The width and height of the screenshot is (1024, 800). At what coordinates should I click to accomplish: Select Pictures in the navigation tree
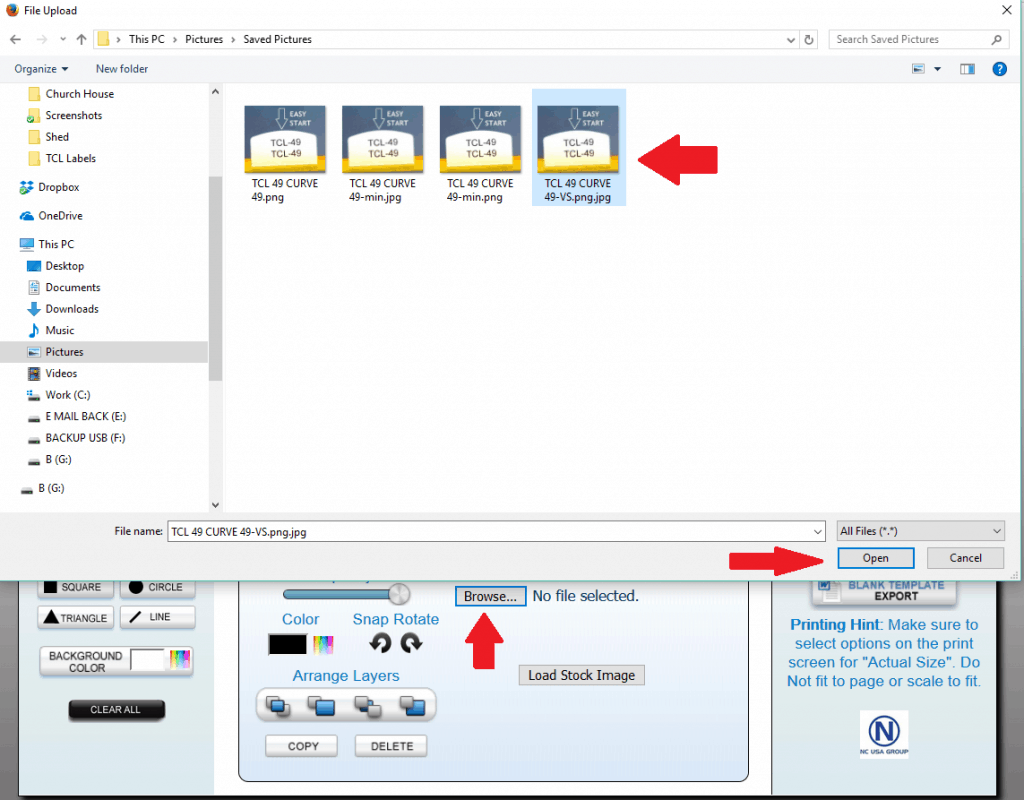(64, 352)
